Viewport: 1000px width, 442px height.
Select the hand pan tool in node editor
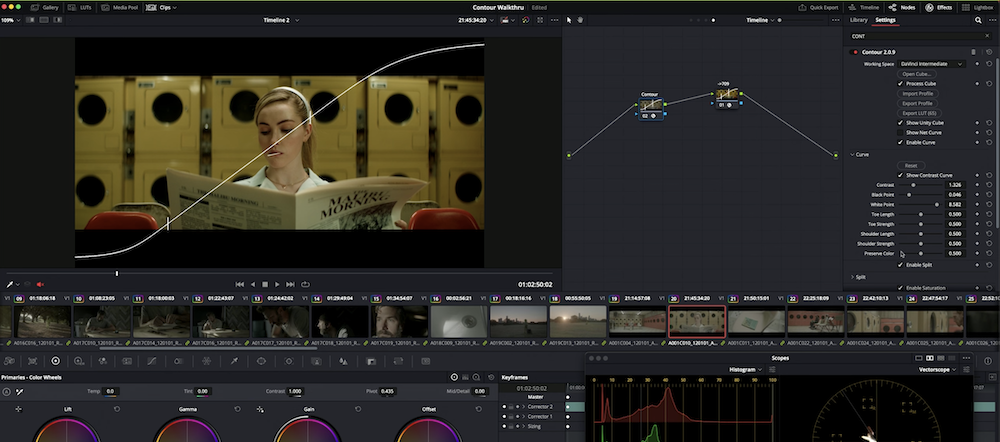point(580,20)
